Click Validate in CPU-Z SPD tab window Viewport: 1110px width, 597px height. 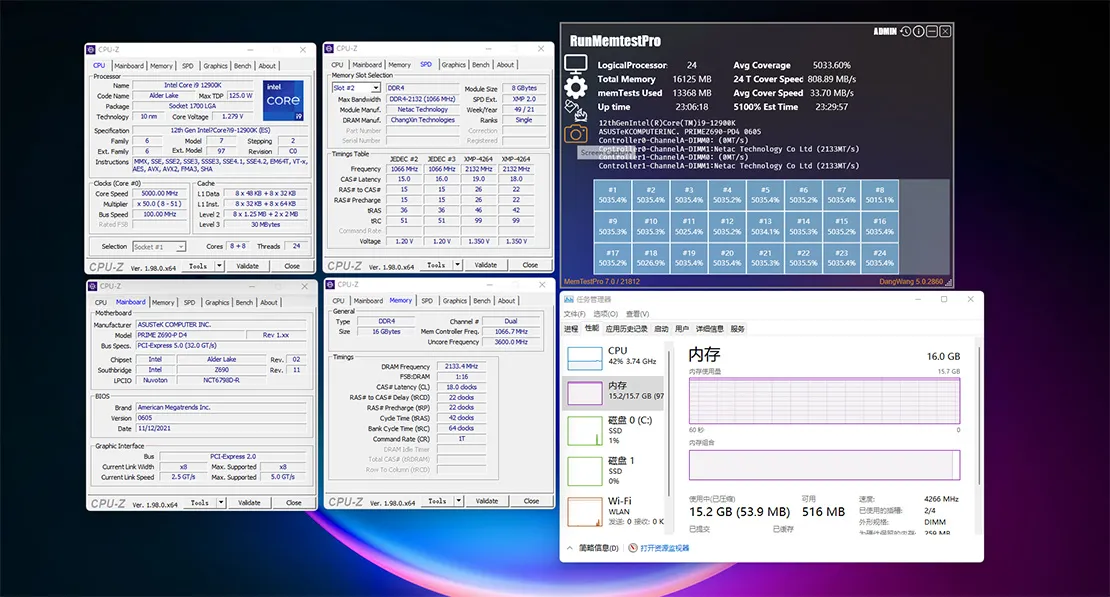[x=485, y=265]
